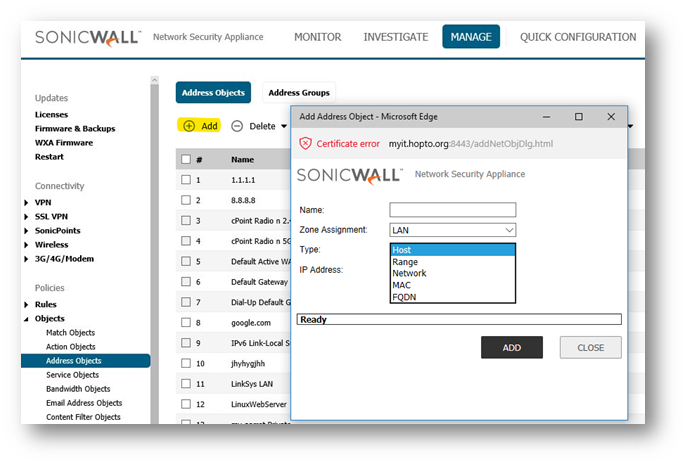Open Match Objects in sidebar
The height and width of the screenshot is (466, 687).
coord(71,333)
